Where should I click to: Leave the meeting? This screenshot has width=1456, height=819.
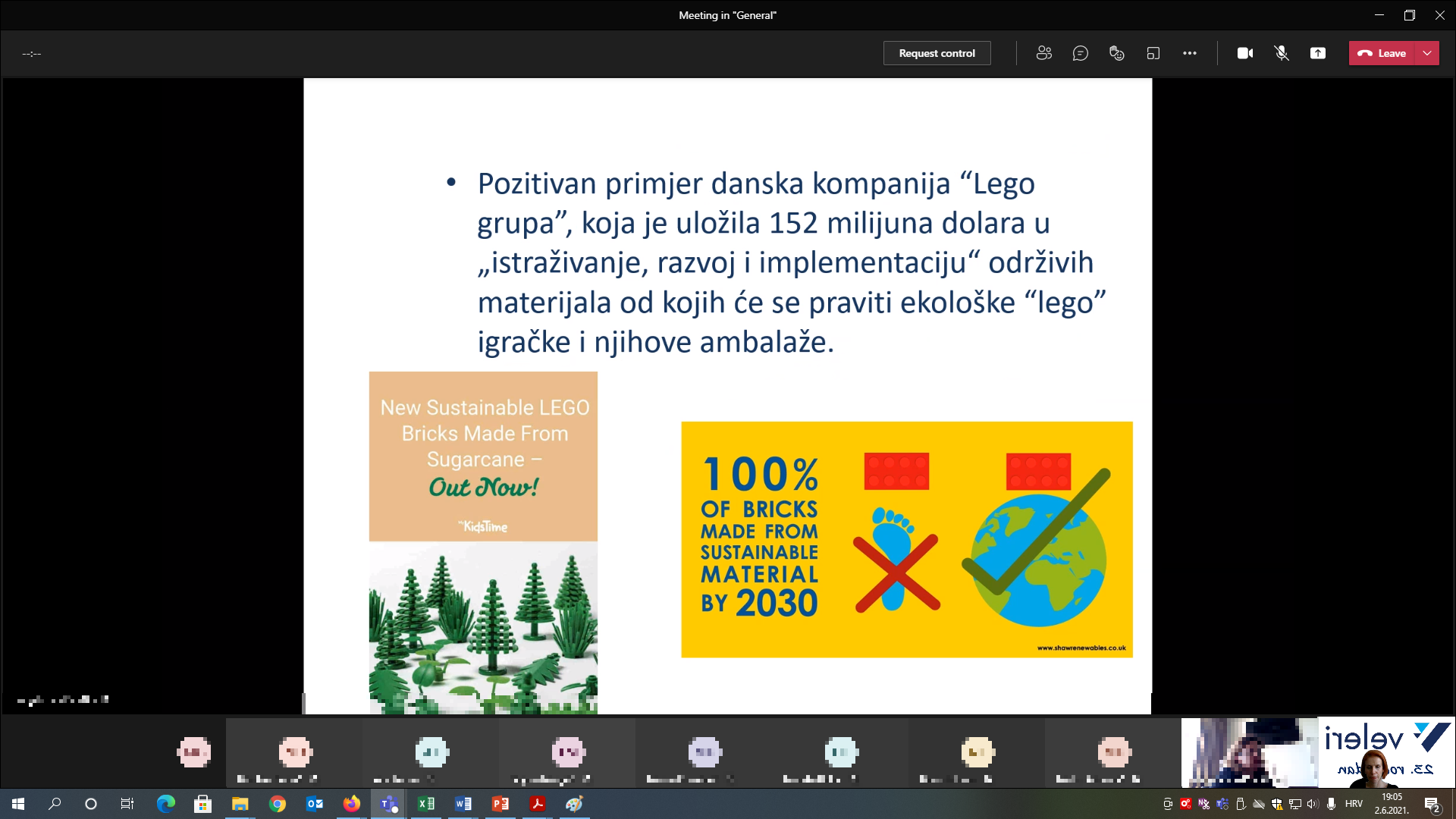click(x=1382, y=53)
